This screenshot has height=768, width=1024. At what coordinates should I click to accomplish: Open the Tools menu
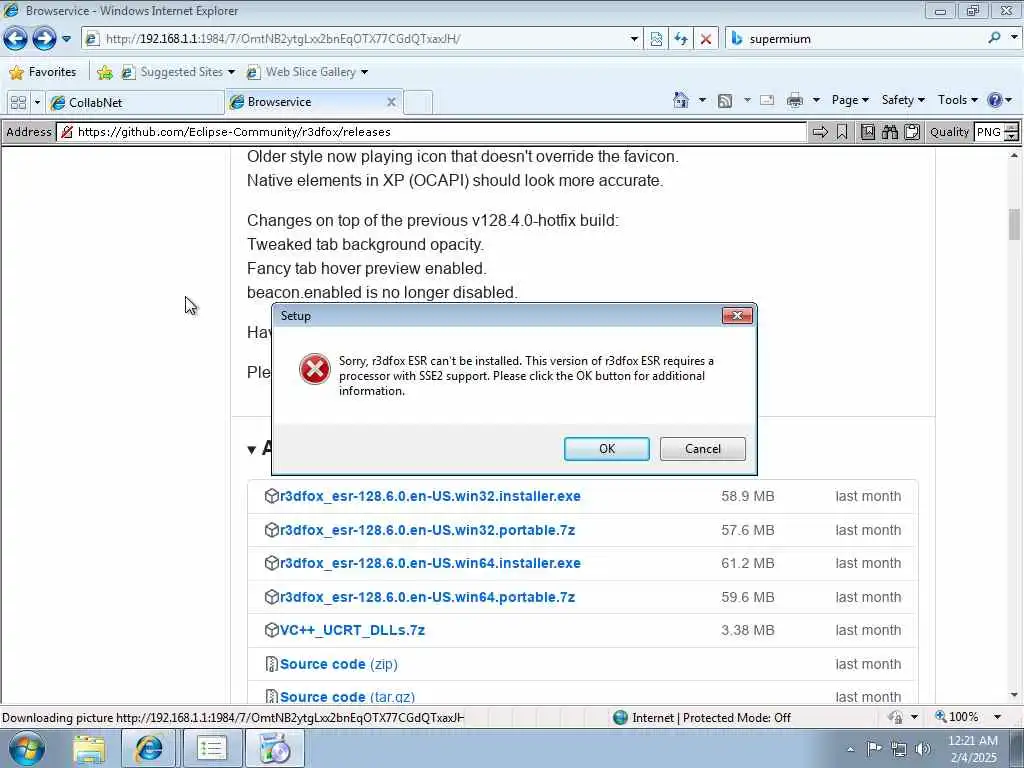click(957, 100)
